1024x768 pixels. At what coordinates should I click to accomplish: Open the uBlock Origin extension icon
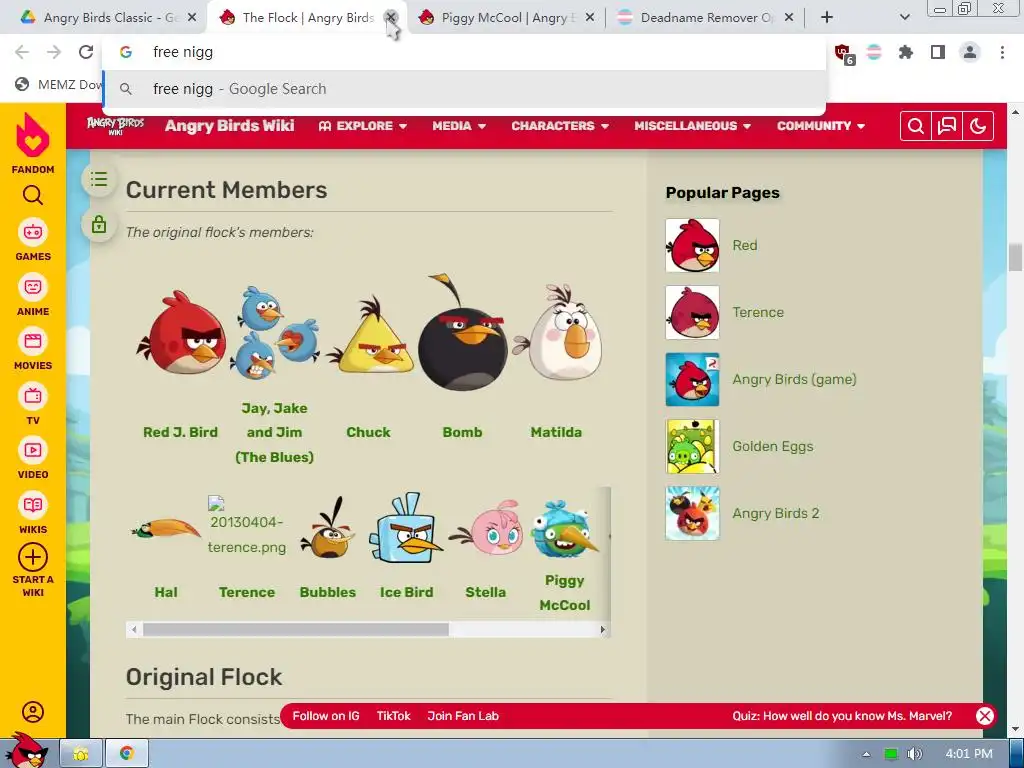pyautogui.click(x=843, y=54)
